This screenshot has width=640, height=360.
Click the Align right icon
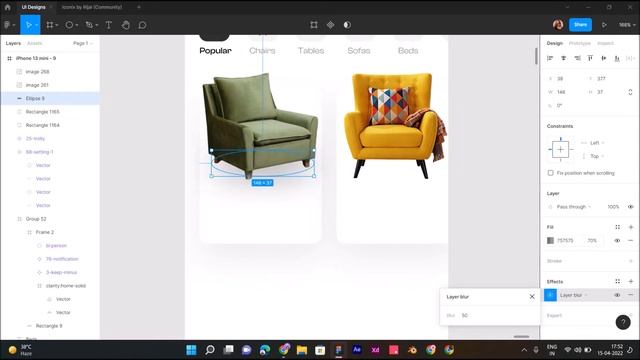pos(577,58)
